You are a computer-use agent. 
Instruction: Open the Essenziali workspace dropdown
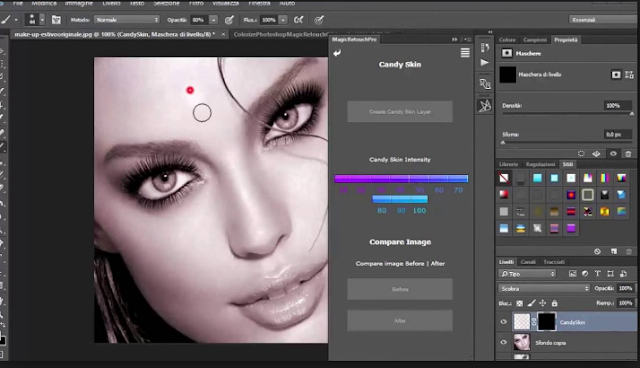603,20
